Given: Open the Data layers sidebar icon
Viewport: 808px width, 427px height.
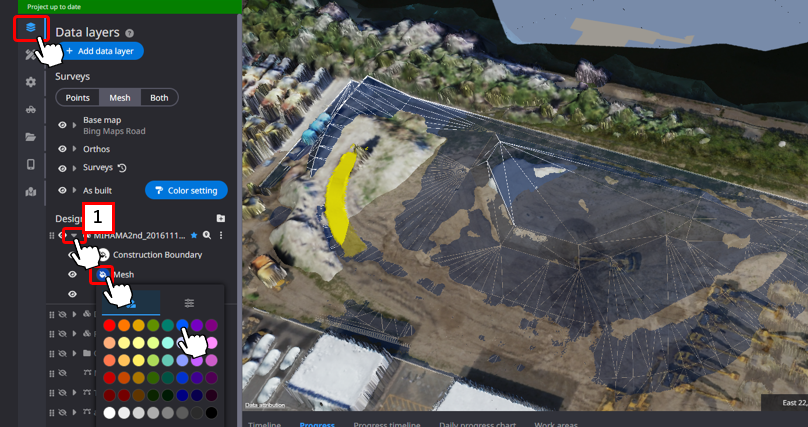Looking at the screenshot, I should pos(30,28).
